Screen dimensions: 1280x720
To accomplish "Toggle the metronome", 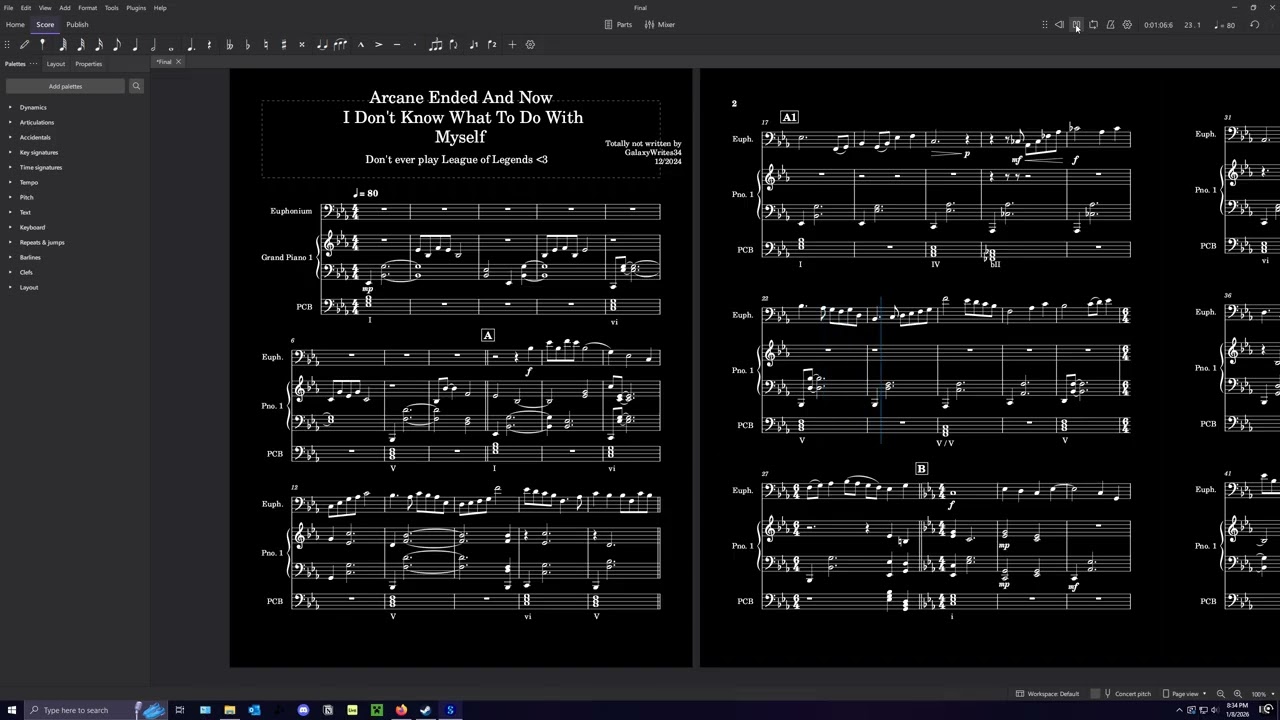I will click(1110, 25).
